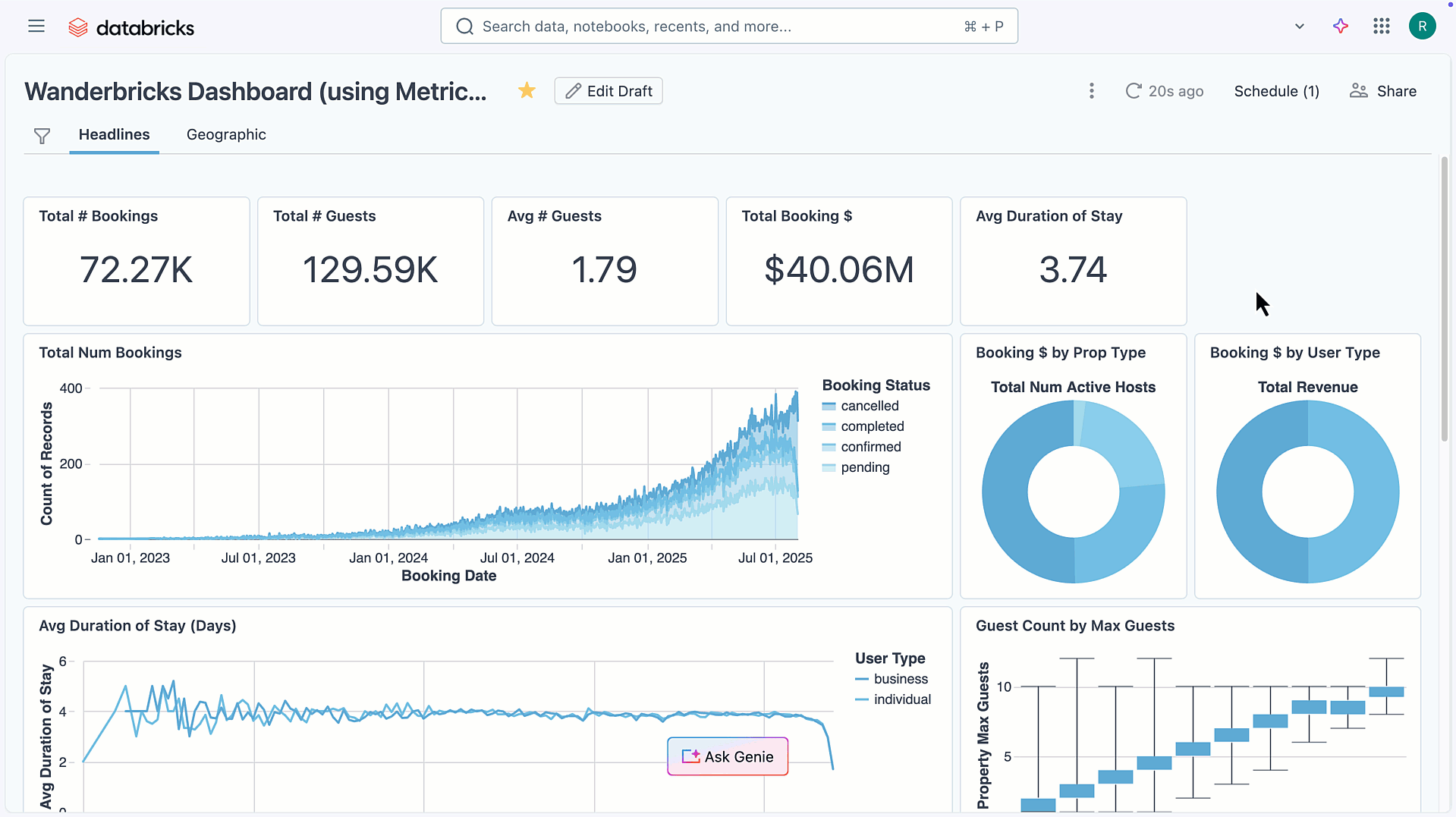Click the user avatar in top right

(1423, 26)
